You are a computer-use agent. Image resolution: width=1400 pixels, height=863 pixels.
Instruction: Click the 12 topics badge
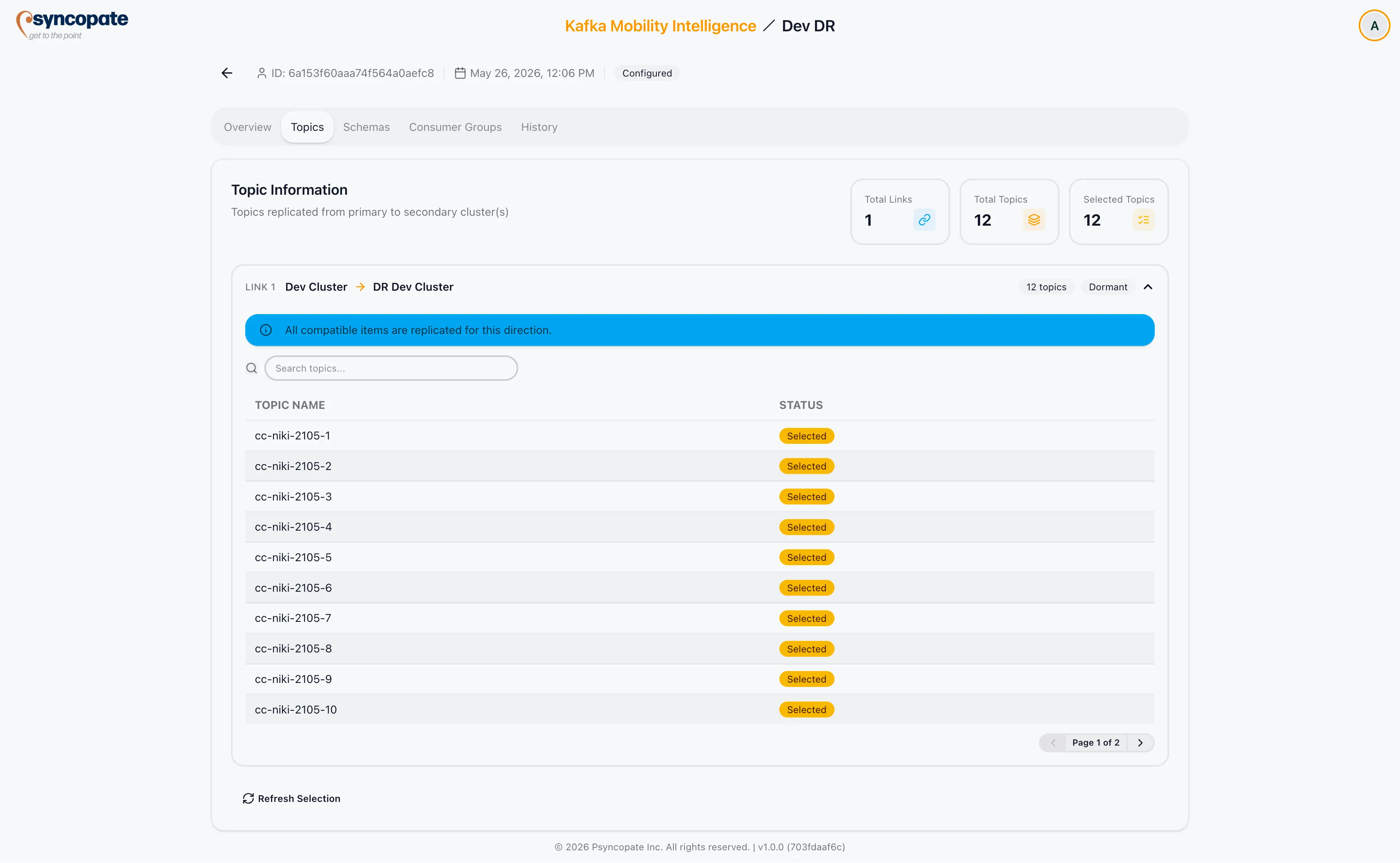(x=1046, y=287)
